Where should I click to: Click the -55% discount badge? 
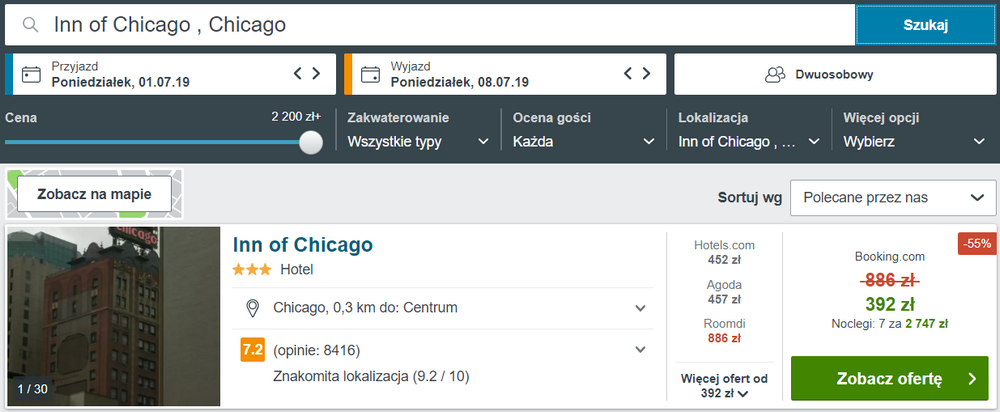[977, 243]
